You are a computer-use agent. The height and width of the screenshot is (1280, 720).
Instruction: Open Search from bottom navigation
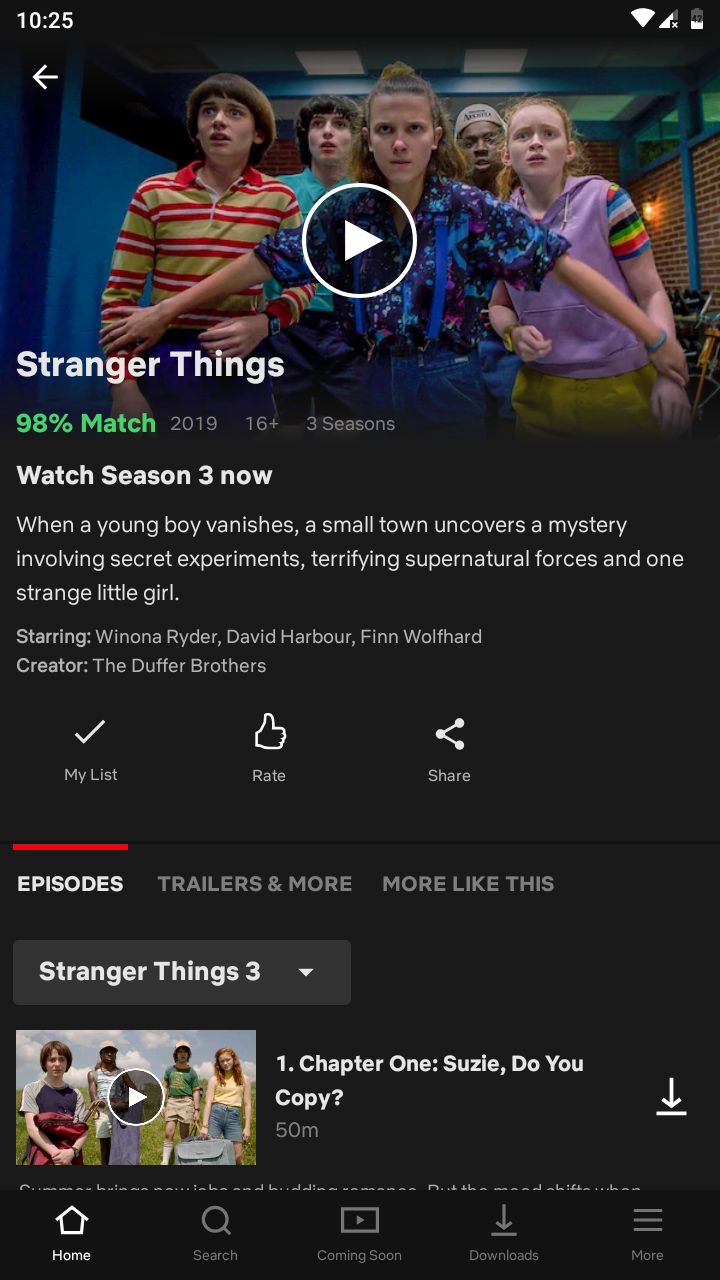click(216, 1234)
